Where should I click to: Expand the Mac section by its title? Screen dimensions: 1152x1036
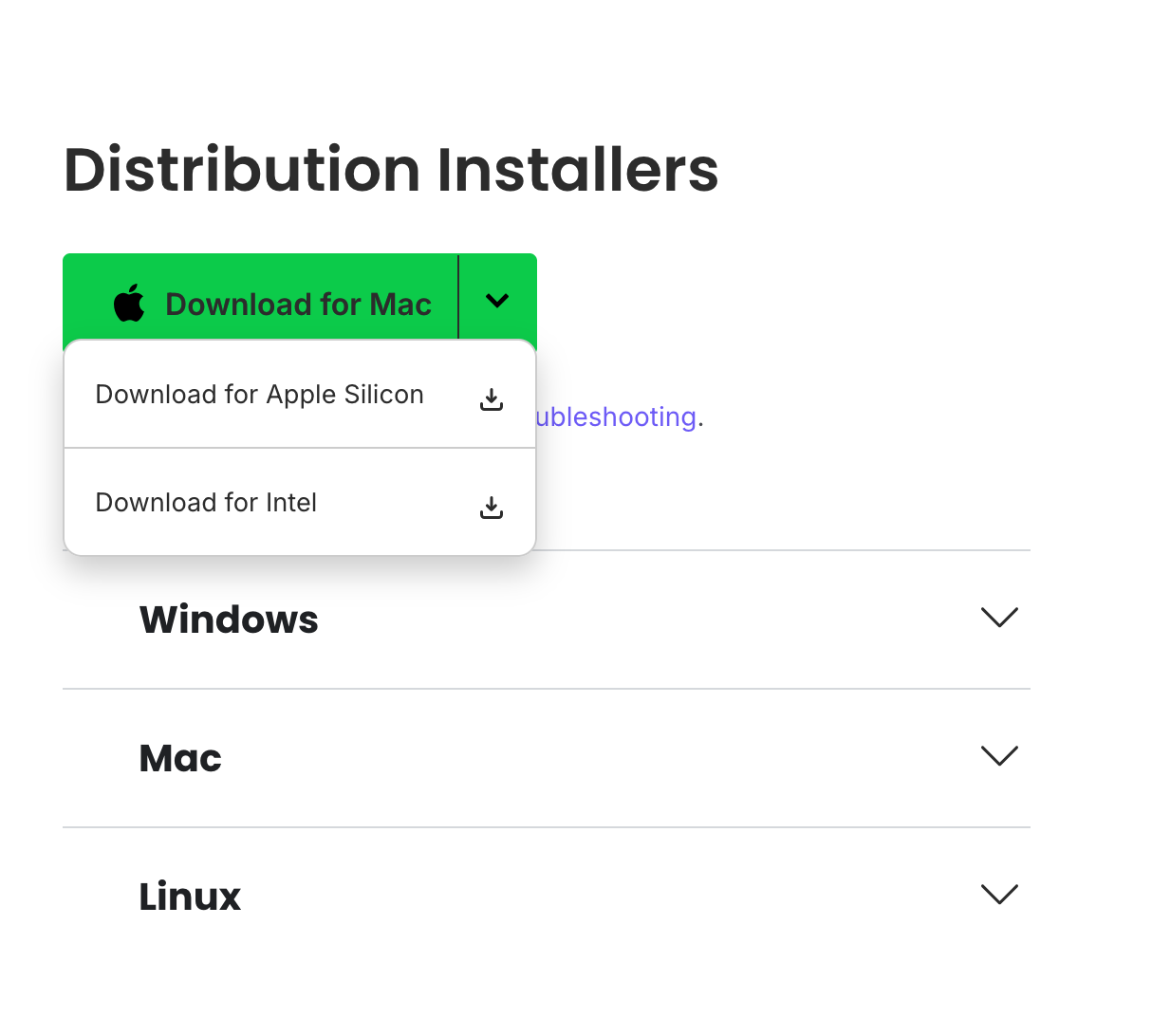click(x=180, y=758)
